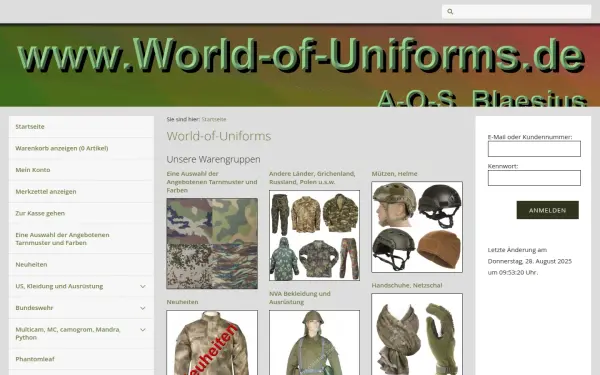Expand Multicam category chevron
The width and height of the screenshot is (600, 375).
(x=143, y=330)
